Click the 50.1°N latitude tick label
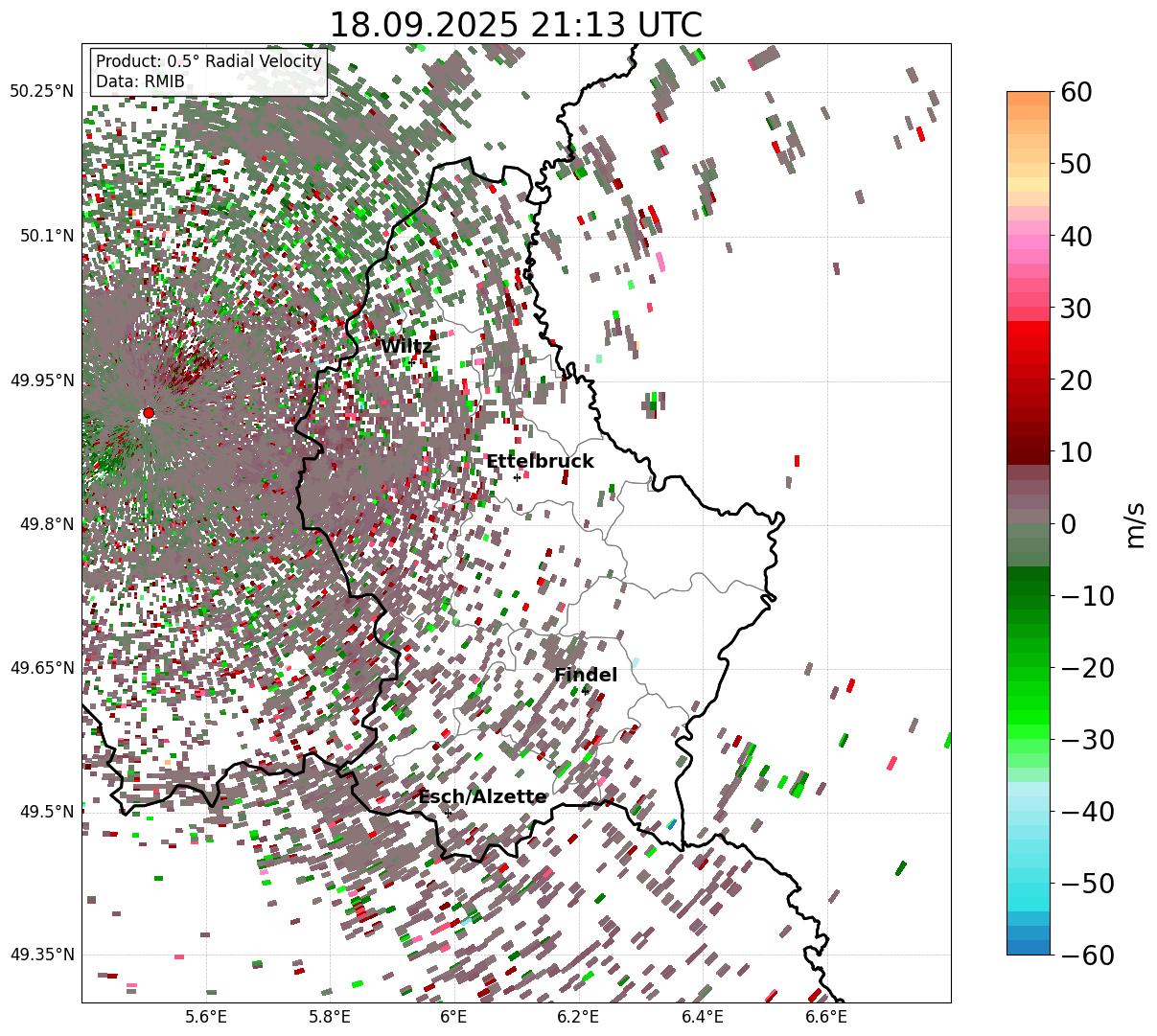This screenshot has width=1157, height=1036. point(46,236)
